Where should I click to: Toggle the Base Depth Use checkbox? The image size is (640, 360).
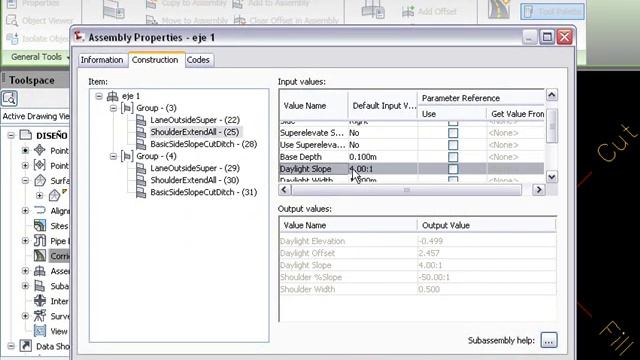453,157
